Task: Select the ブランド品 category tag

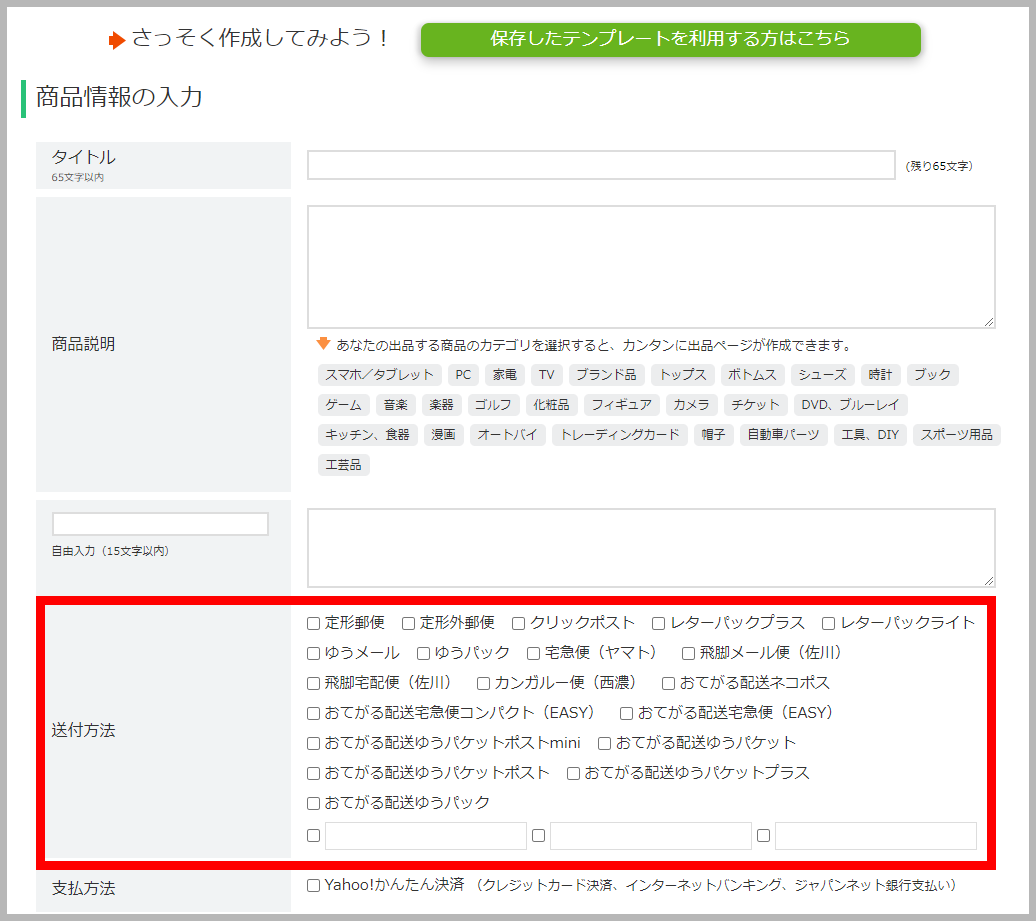Action: pos(607,375)
